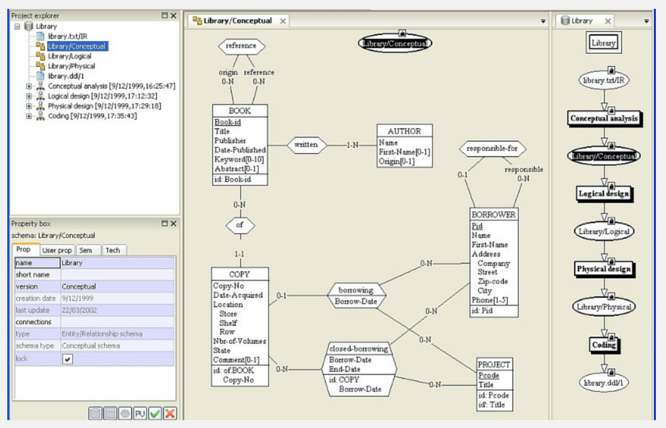
Task: Expand the Physical design tree node
Action: coord(29,106)
